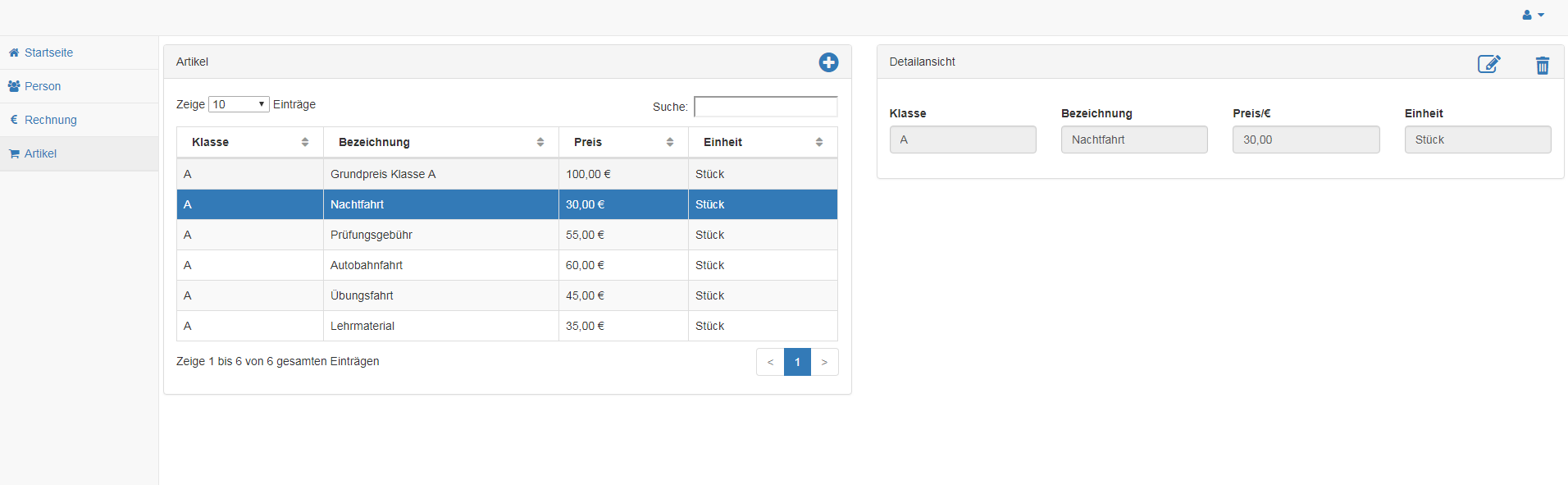Screen dimensions: 1568x485
Task: Click the Preis/€ field showing 30,00
Action: 1306,140
